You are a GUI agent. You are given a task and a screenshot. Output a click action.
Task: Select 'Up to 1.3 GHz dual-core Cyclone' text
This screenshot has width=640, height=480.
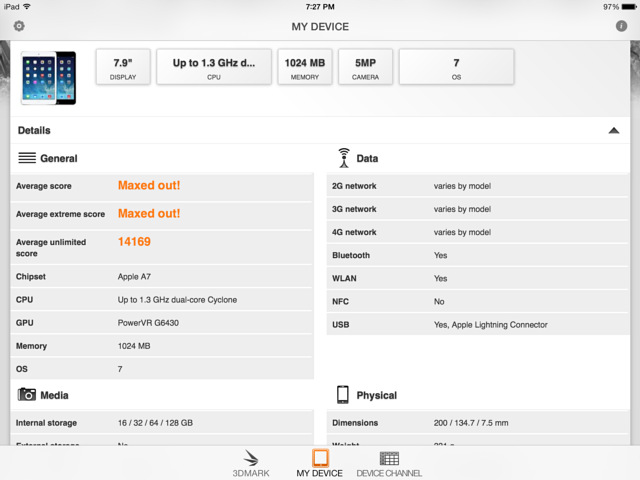pos(177,300)
